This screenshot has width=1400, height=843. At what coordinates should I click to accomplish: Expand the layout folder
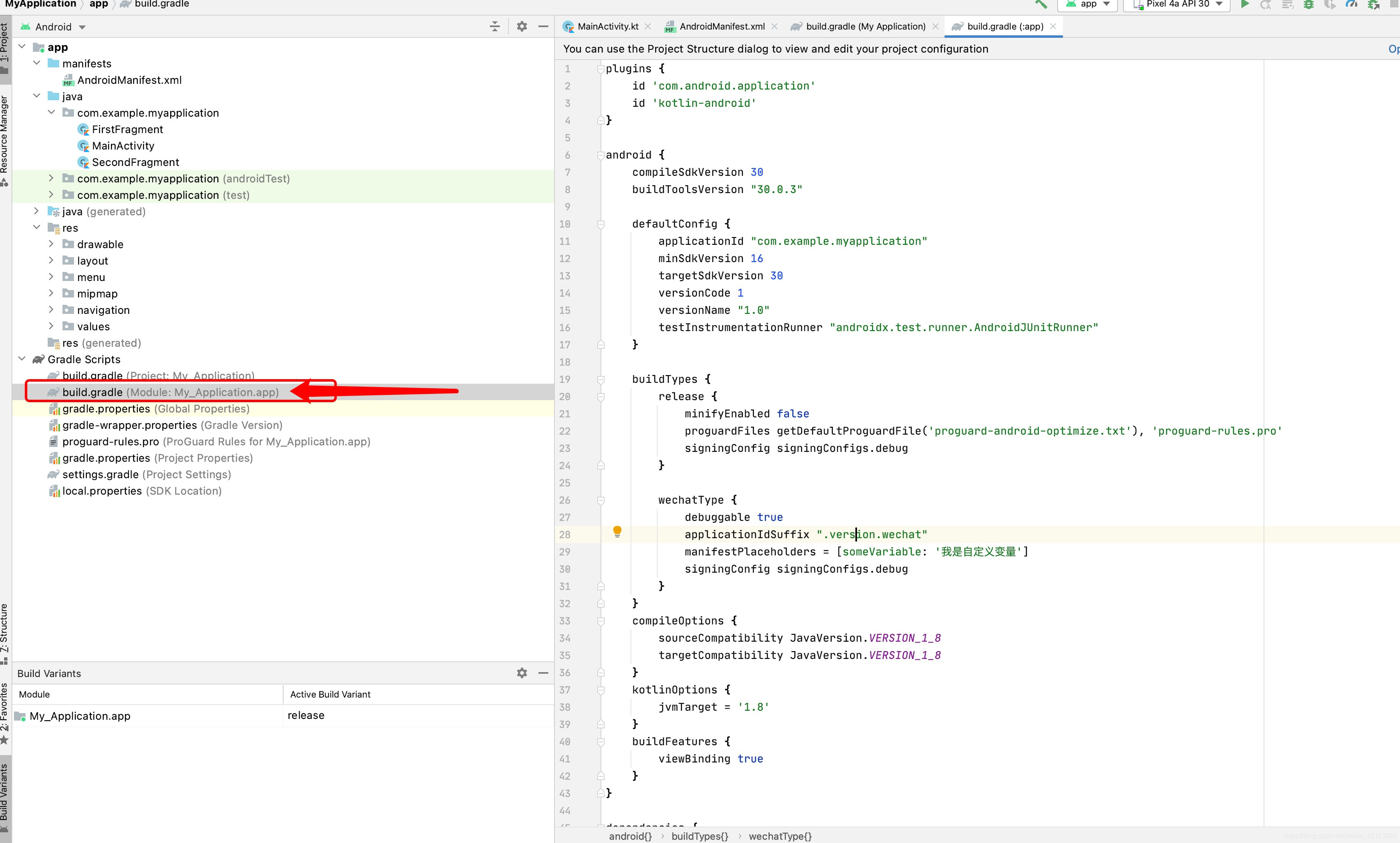click(x=52, y=260)
